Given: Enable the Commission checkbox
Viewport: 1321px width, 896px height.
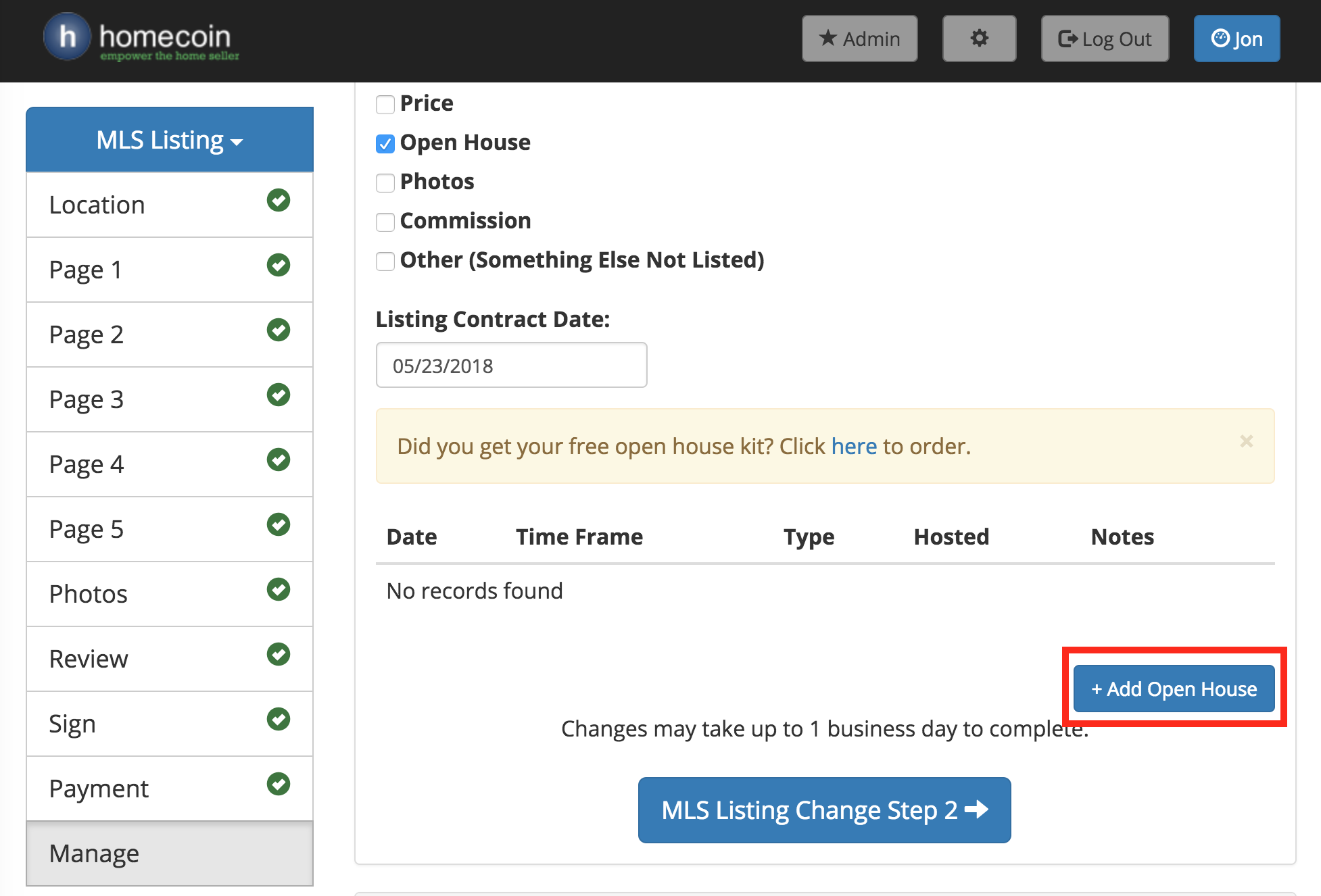Looking at the screenshot, I should 385,222.
